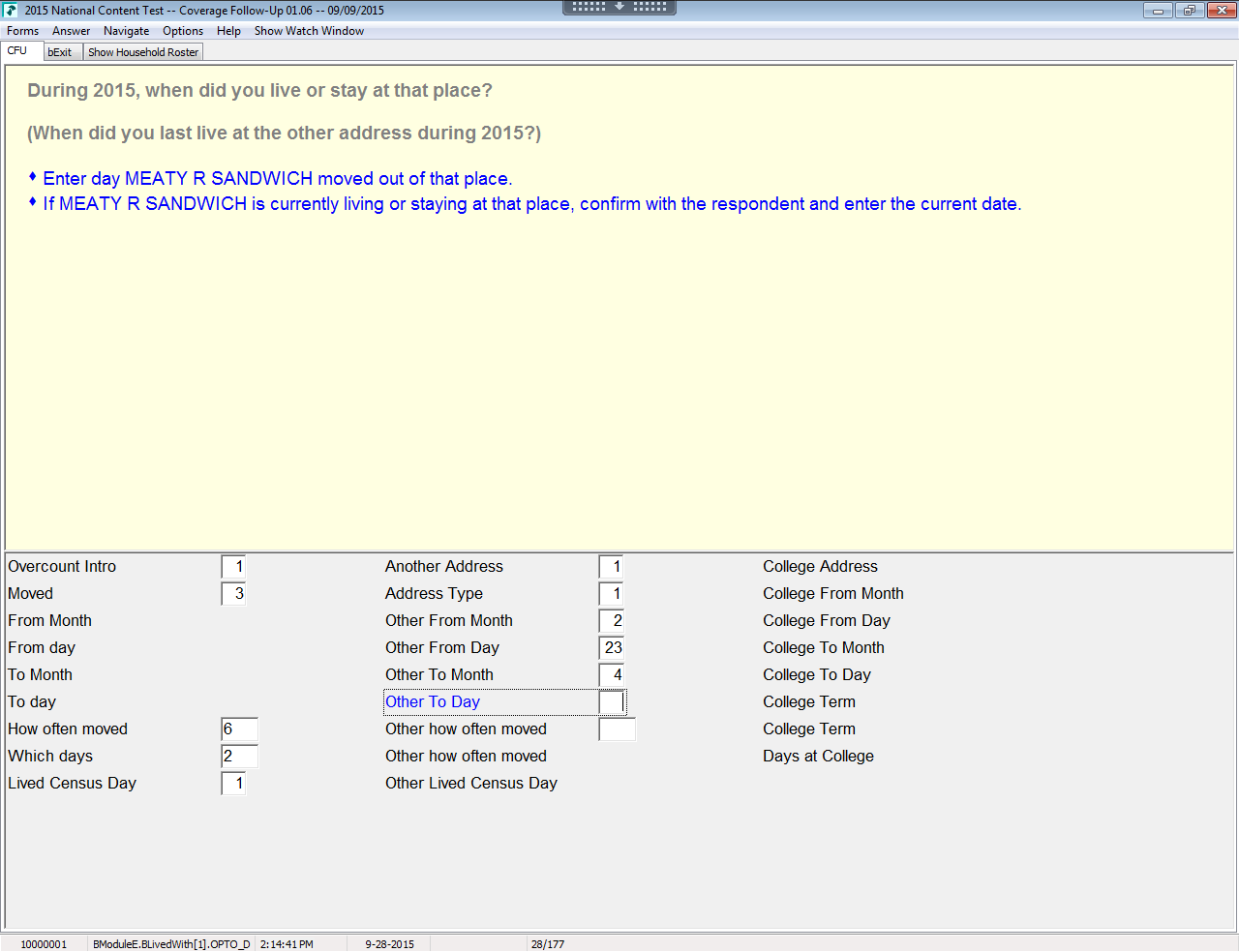
Task: Click the College Address label
Action: tap(820, 567)
